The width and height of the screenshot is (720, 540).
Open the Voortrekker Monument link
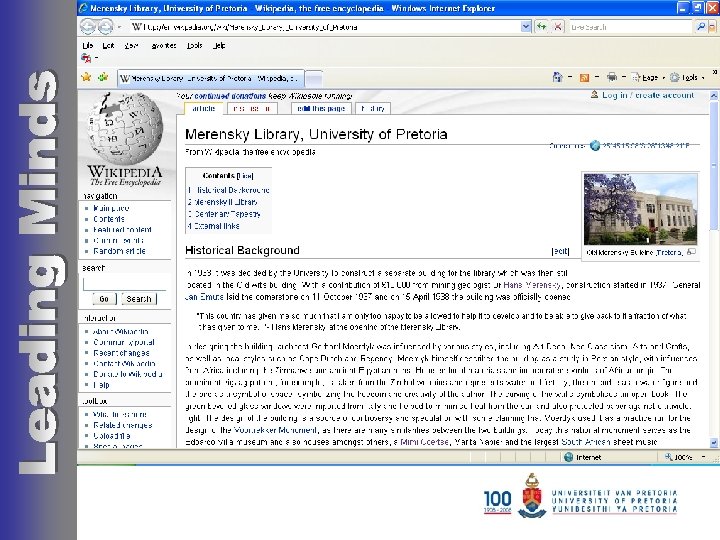click(x=275, y=430)
